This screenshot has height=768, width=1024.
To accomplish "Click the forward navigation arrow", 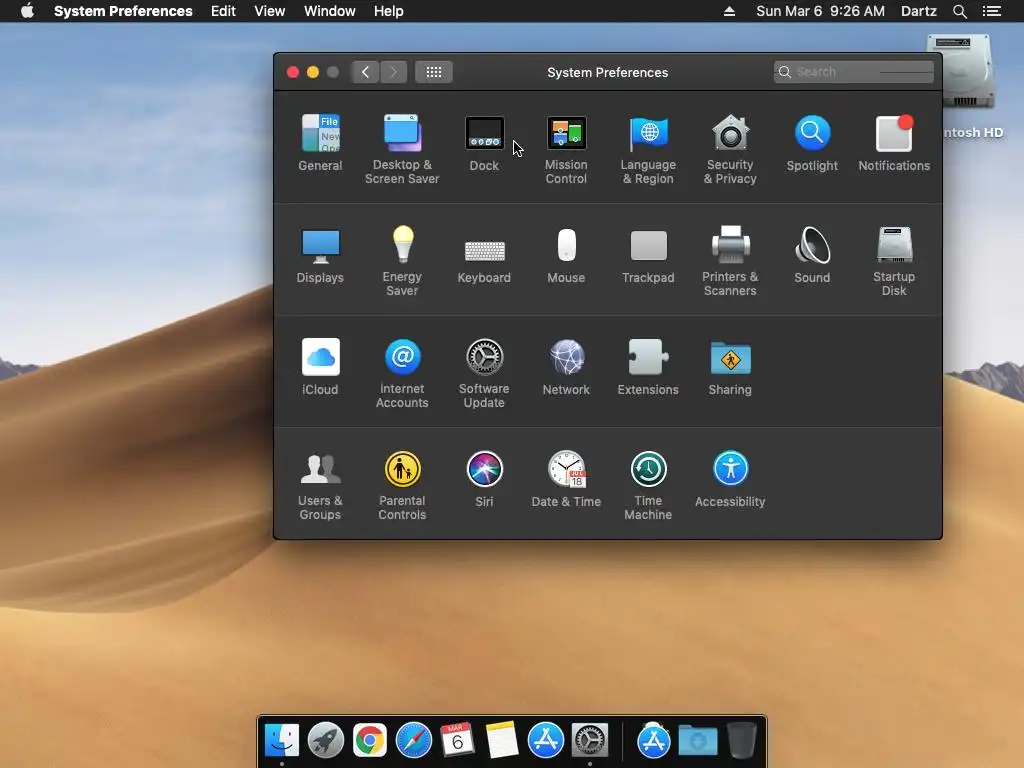I will click(393, 72).
